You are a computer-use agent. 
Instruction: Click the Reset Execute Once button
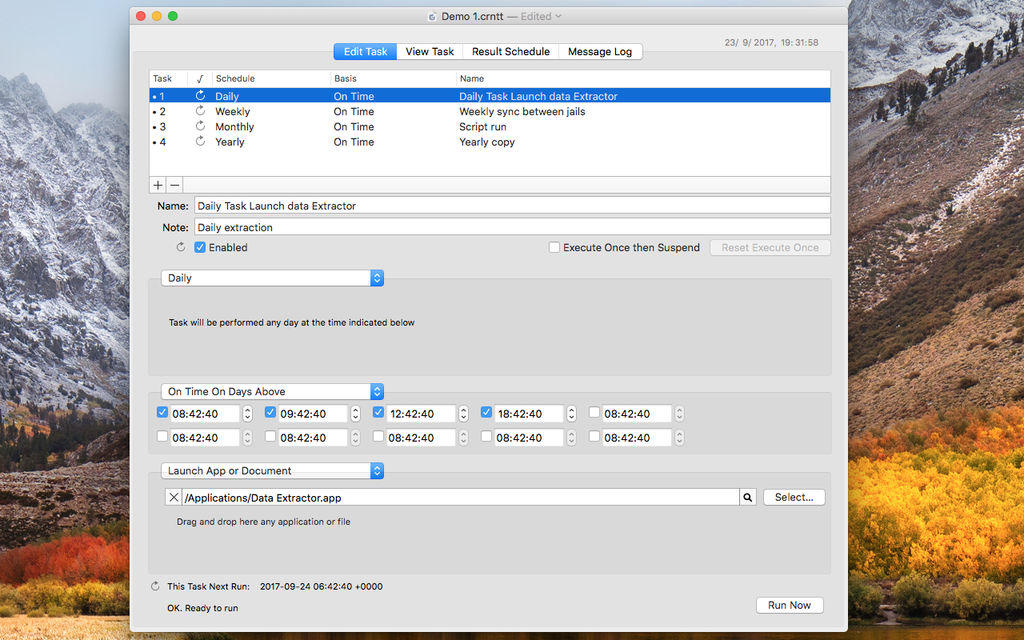point(769,248)
